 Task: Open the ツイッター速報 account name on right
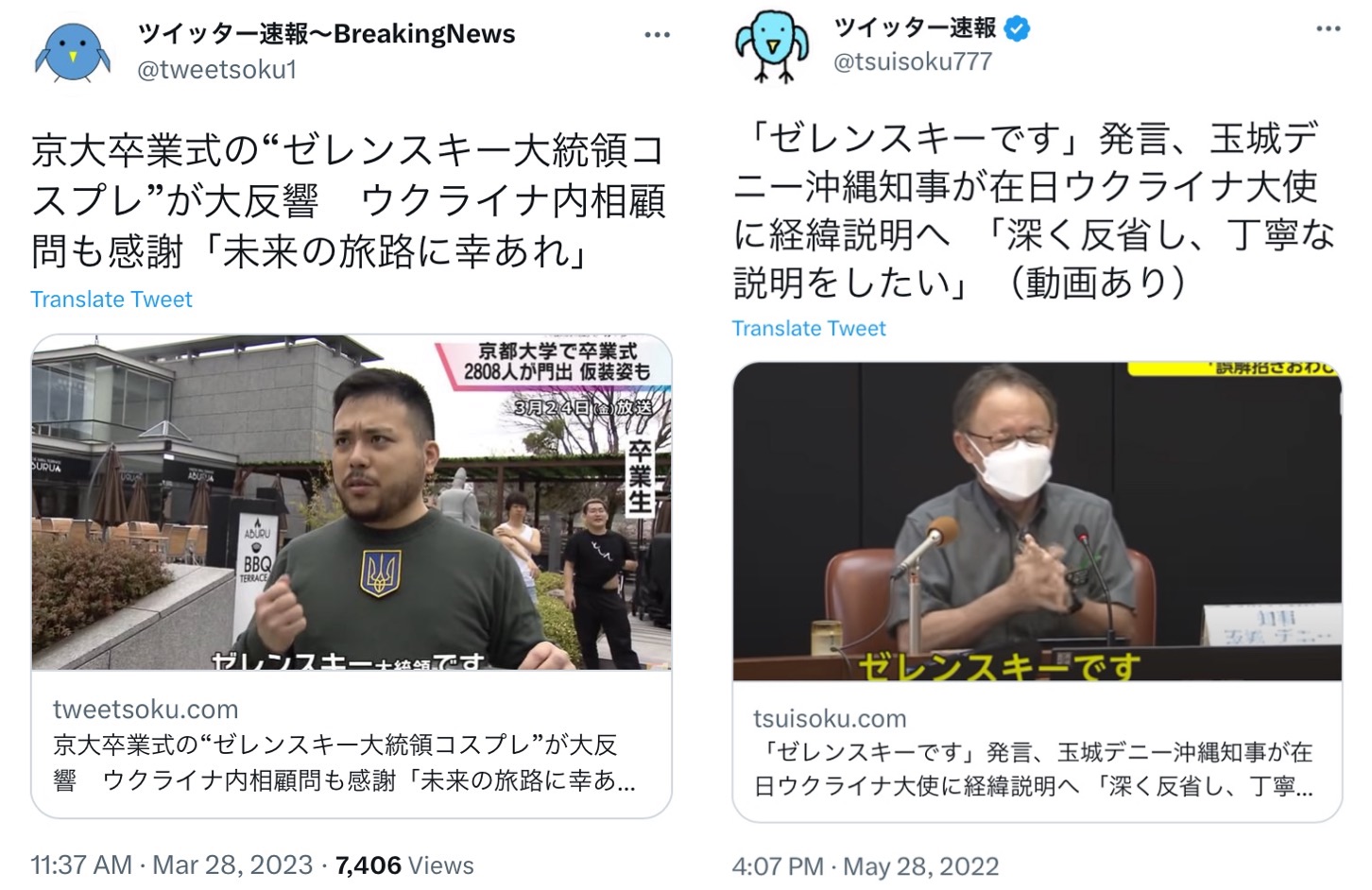pos(916,28)
